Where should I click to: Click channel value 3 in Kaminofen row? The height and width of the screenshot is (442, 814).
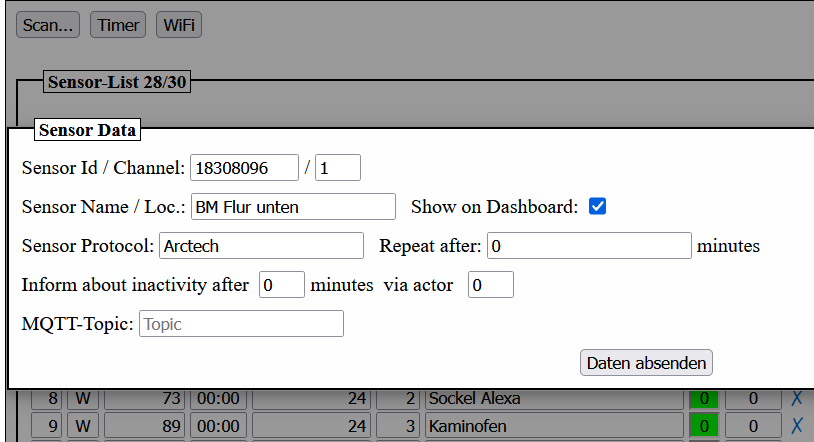(398, 426)
